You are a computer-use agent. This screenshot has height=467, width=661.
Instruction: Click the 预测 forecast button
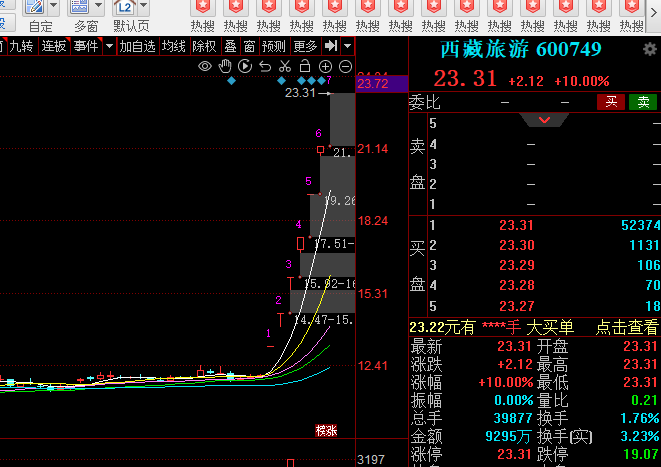pyautogui.click(x=274, y=46)
